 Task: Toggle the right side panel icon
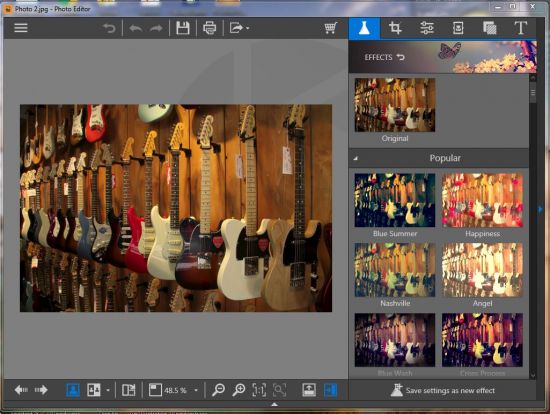330,390
